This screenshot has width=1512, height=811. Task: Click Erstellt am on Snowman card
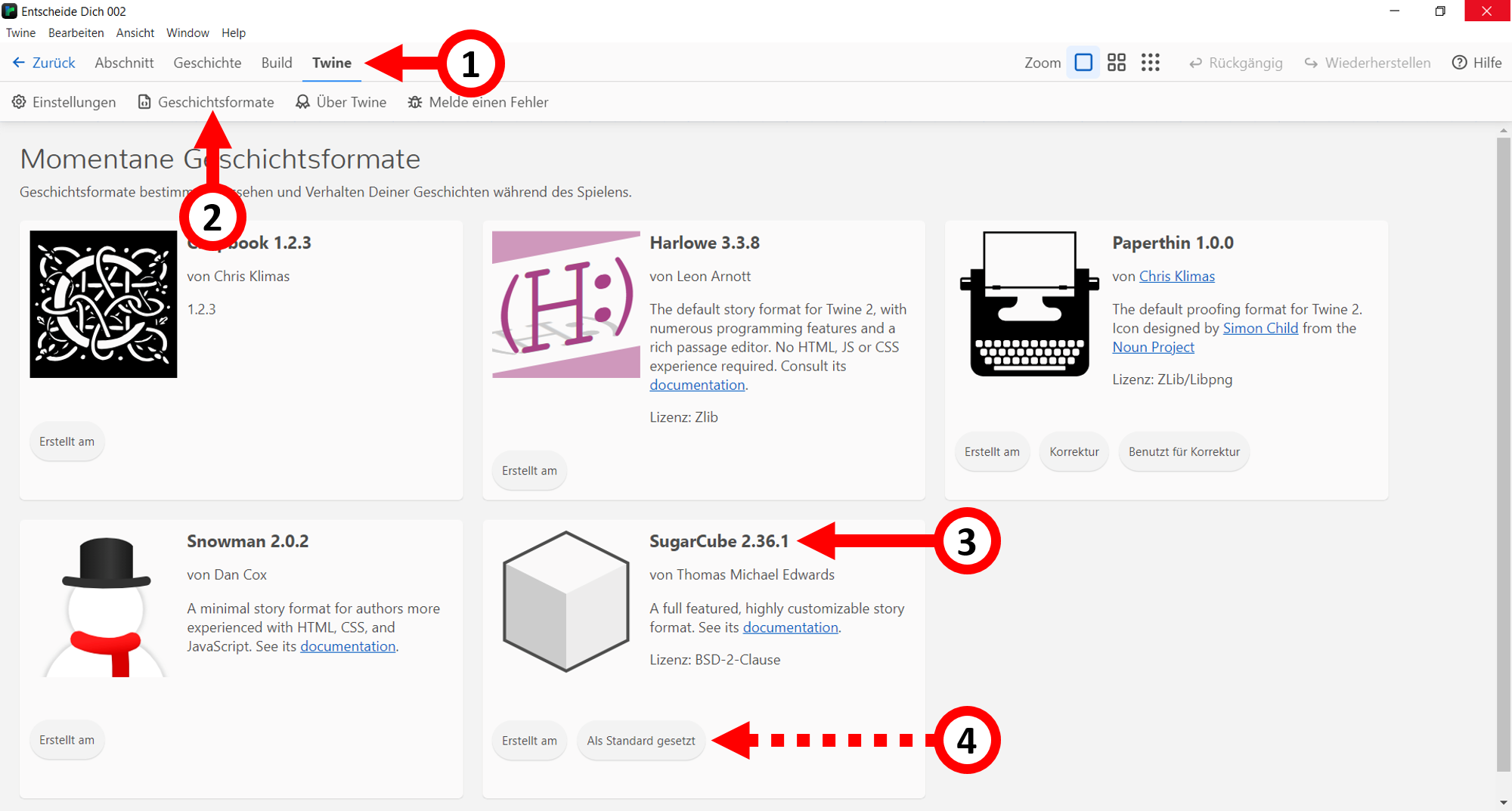(67, 741)
